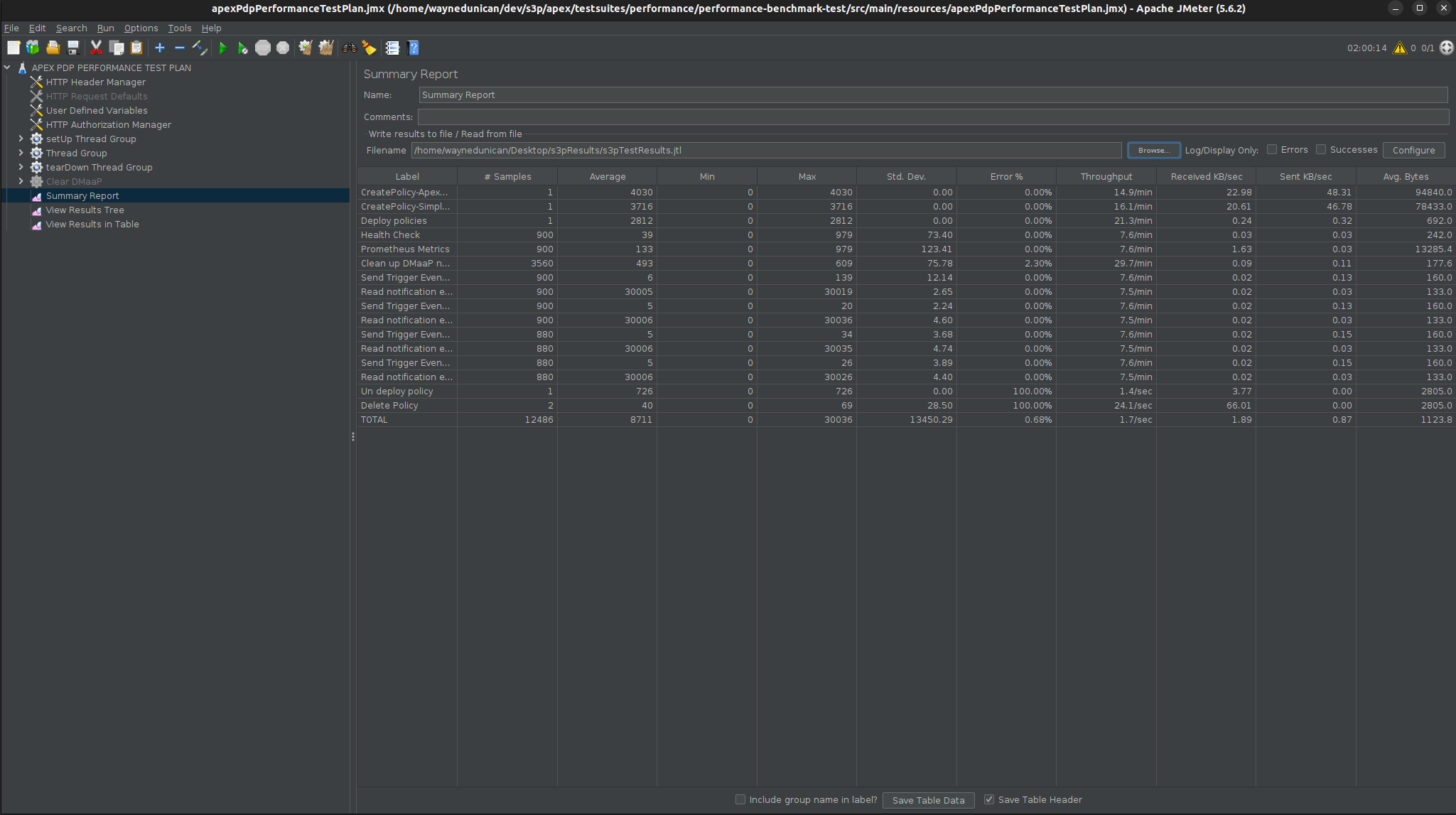Open the Help menu
Image resolution: width=1456 pixels, height=815 pixels.
pyautogui.click(x=212, y=28)
